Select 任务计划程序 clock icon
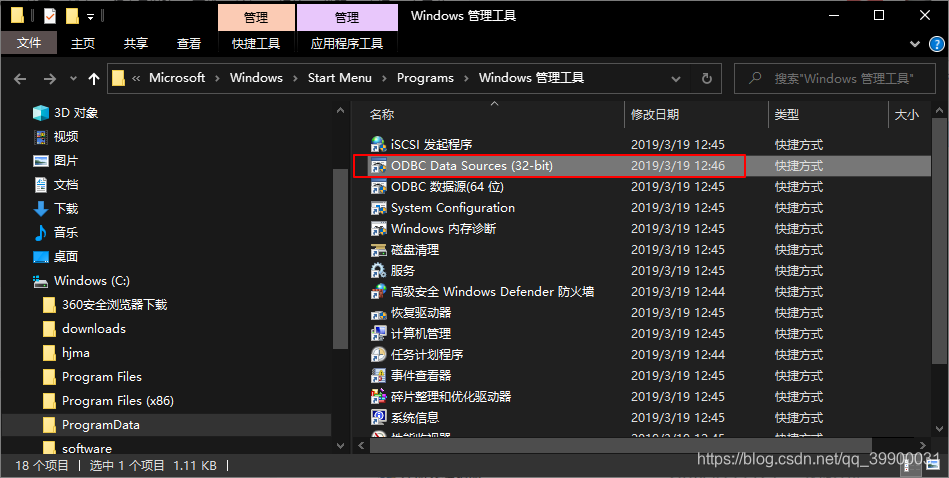The image size is (949, 478). 378,355
